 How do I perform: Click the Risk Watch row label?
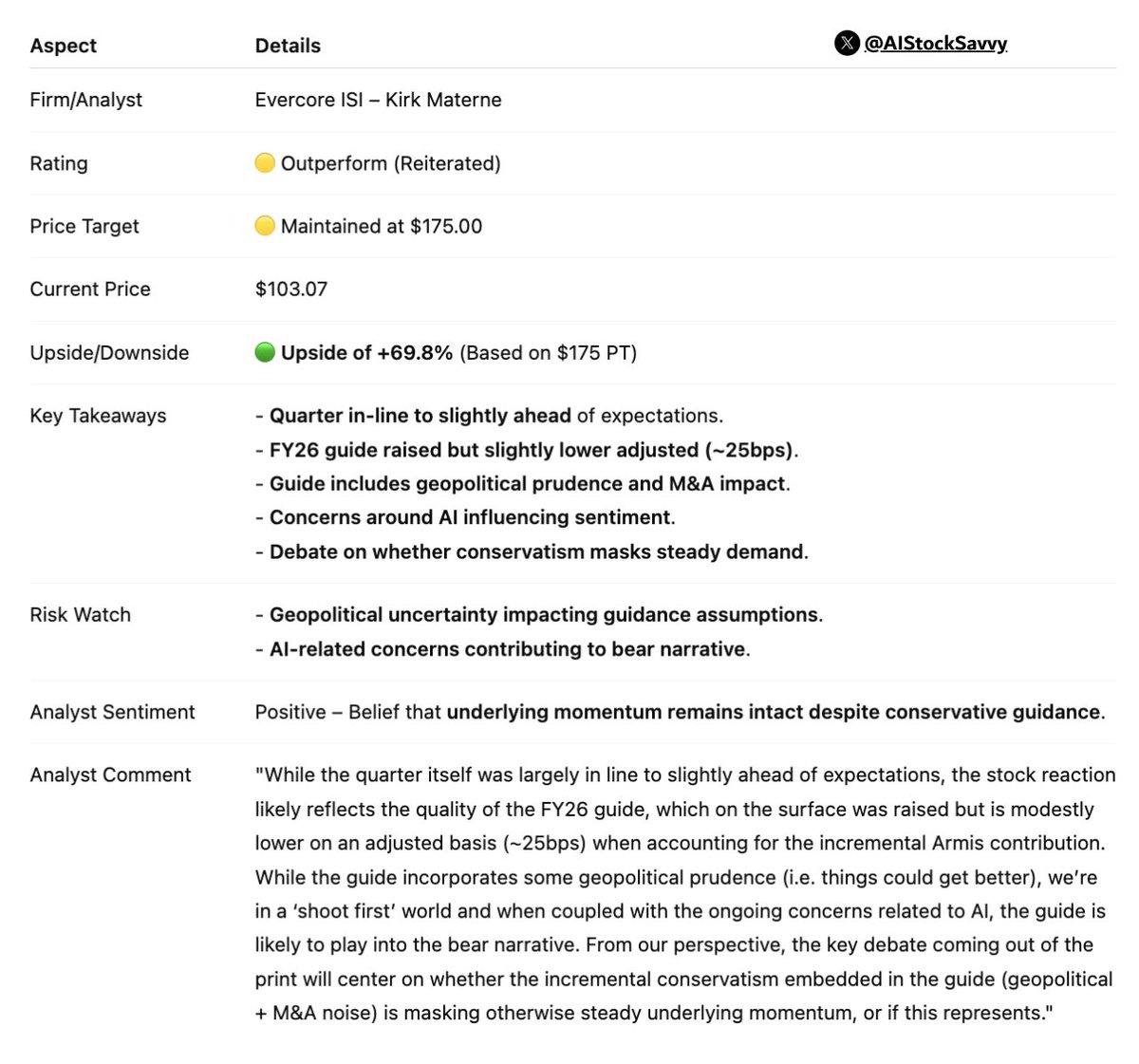(80, 614)
